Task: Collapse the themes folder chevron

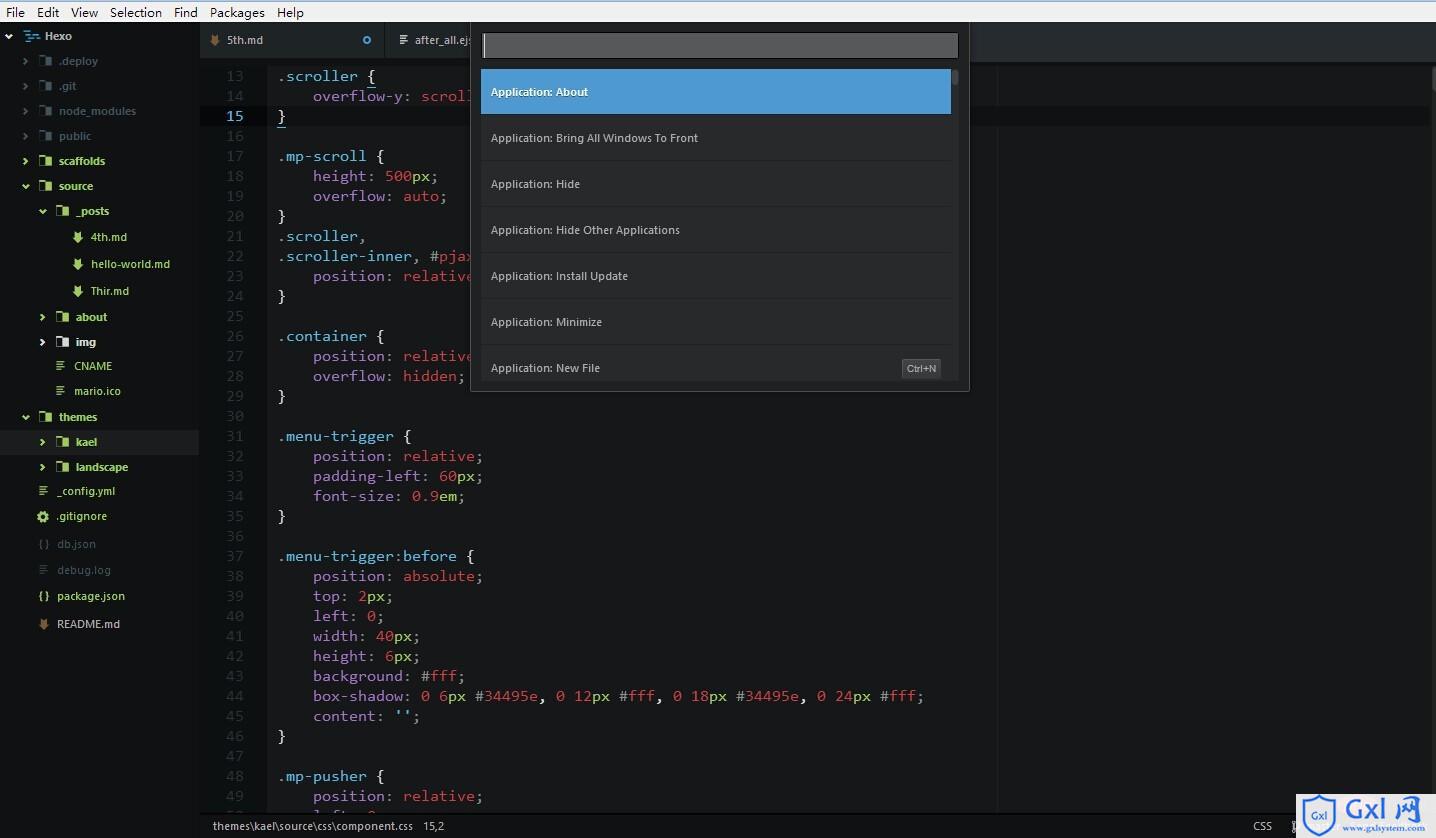Action: [x=26, y=417]
